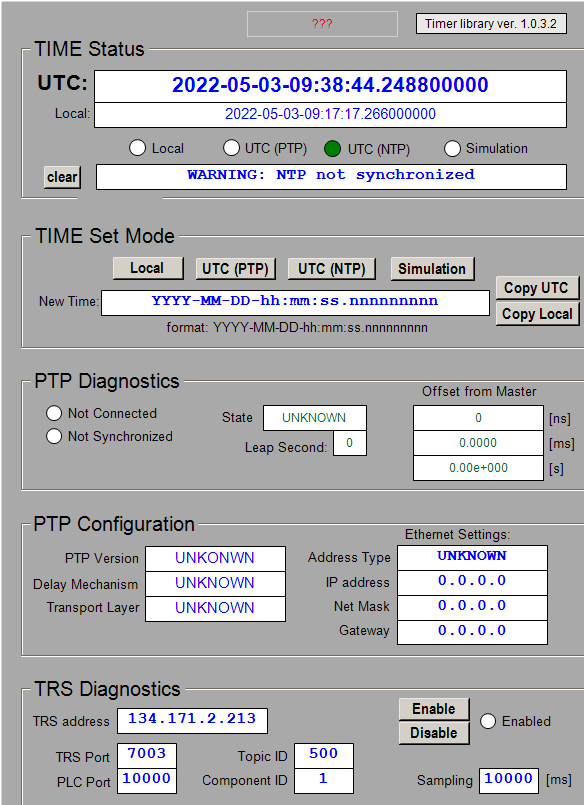Clear the warning message with clear button
The height and width of the screenshot is (805, 584).
(62, 177)
